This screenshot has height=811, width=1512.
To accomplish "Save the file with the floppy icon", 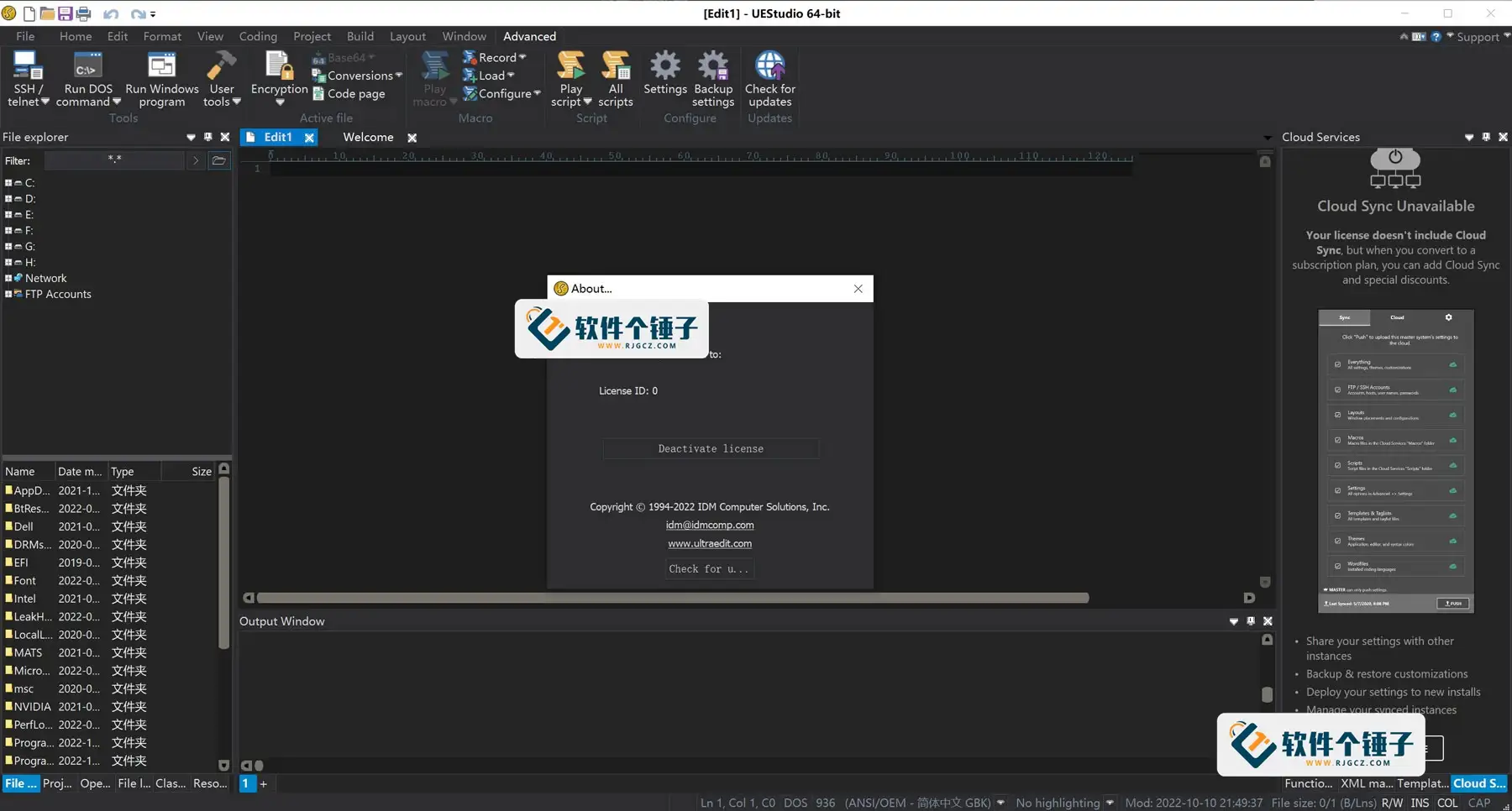I will tap(65, 13).
